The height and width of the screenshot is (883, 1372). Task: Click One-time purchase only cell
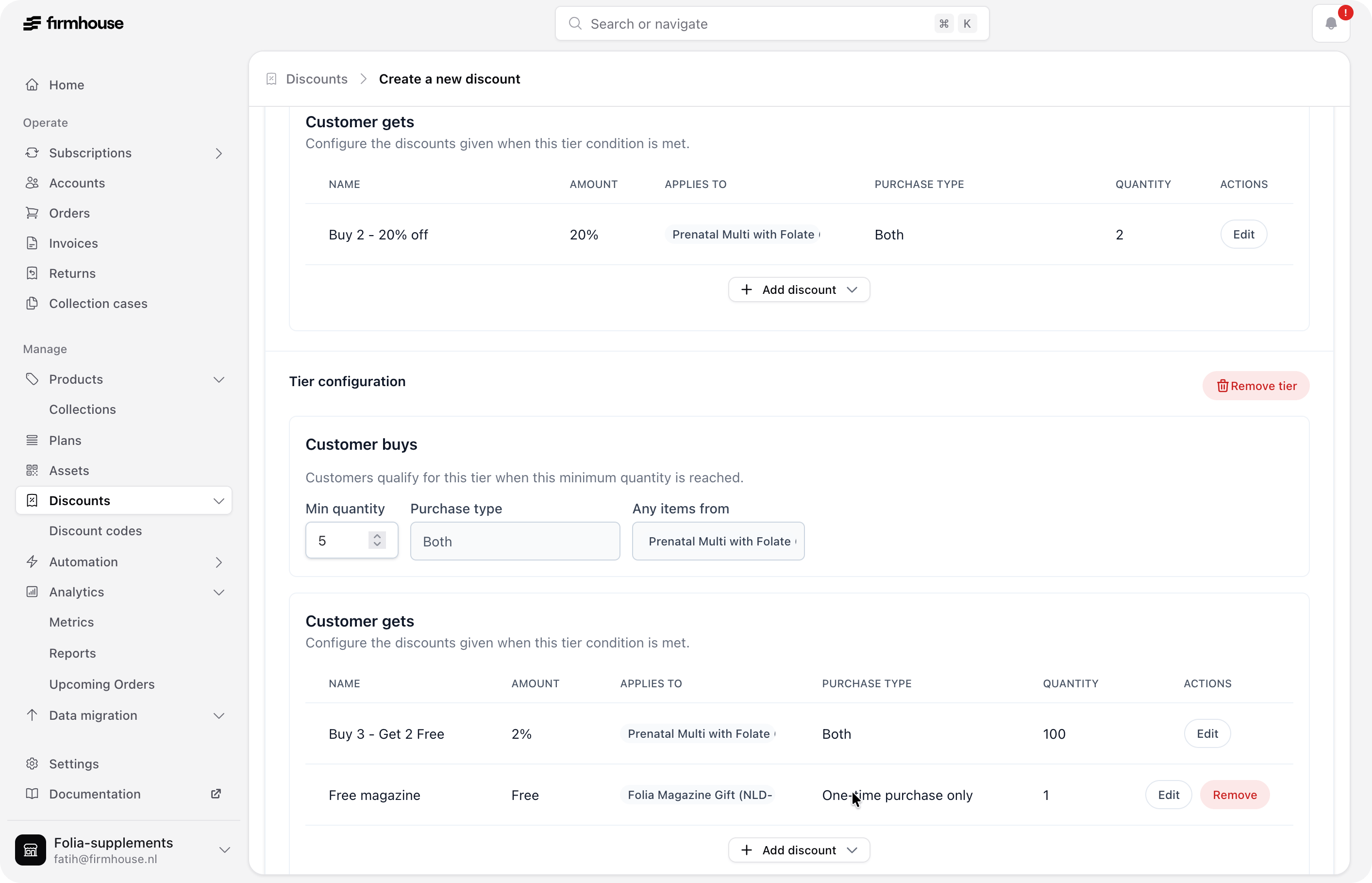point(897,795)
